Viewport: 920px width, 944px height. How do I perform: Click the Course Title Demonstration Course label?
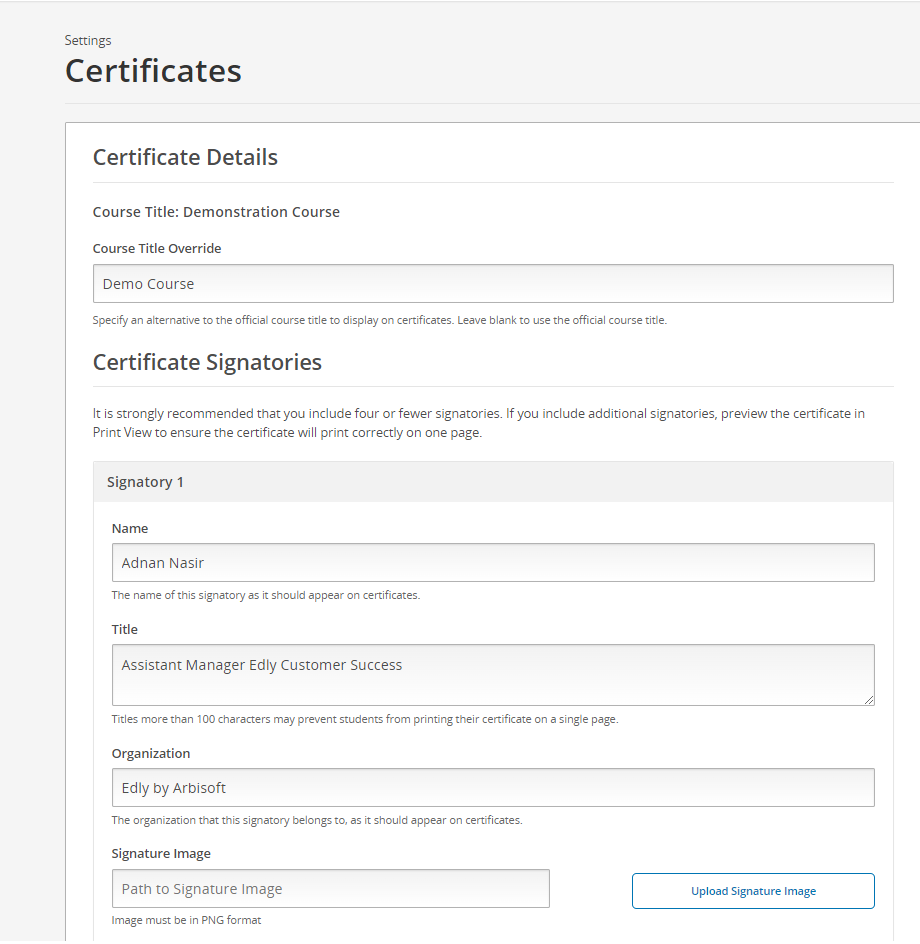click(216, 211)
